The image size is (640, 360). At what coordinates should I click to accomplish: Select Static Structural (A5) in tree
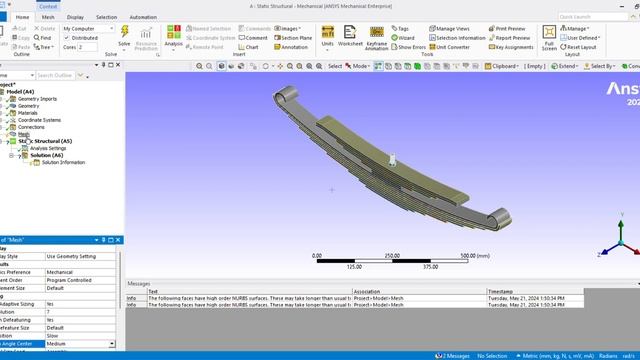pyautogui.click(x=45, y=141)
